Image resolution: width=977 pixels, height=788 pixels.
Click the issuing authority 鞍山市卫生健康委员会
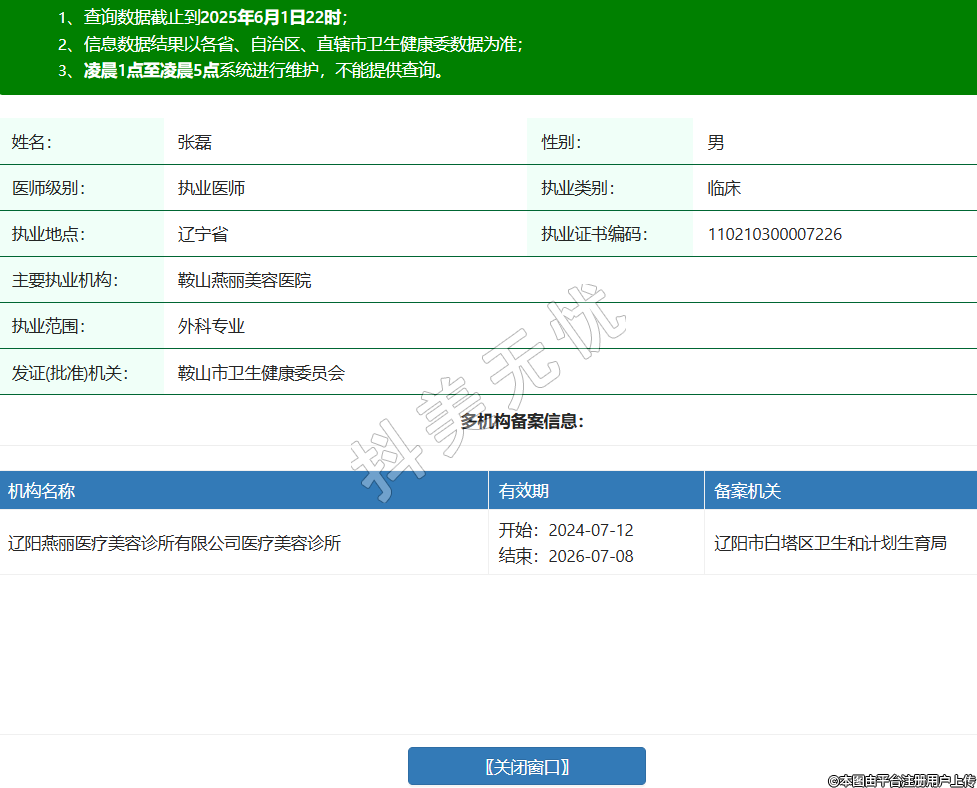coord(261,373)
